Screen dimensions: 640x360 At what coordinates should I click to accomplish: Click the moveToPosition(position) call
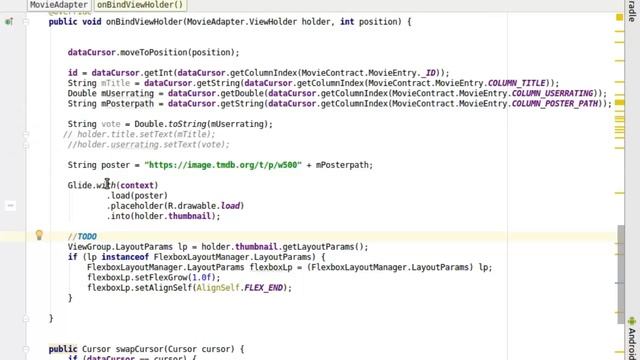(x=179, y=53)
